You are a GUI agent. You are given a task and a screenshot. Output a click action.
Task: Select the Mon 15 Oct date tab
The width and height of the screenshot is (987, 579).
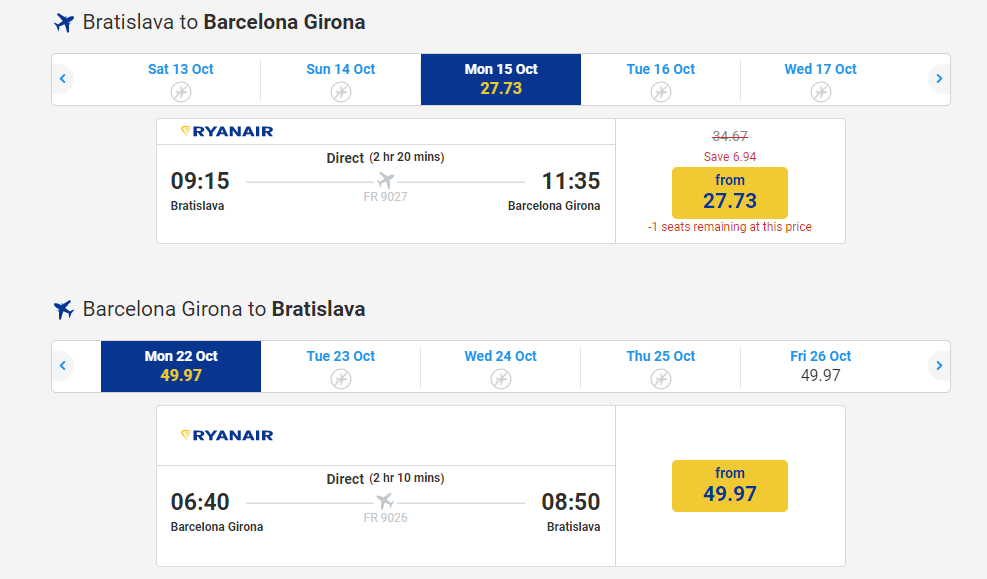coord(501,79)
